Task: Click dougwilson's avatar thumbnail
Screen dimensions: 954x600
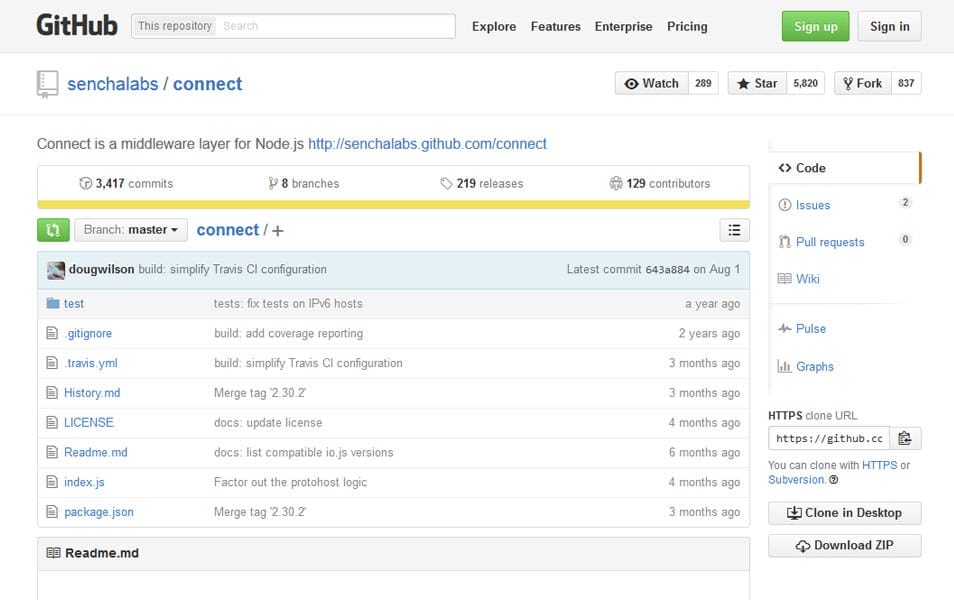Action: (55, 269)
